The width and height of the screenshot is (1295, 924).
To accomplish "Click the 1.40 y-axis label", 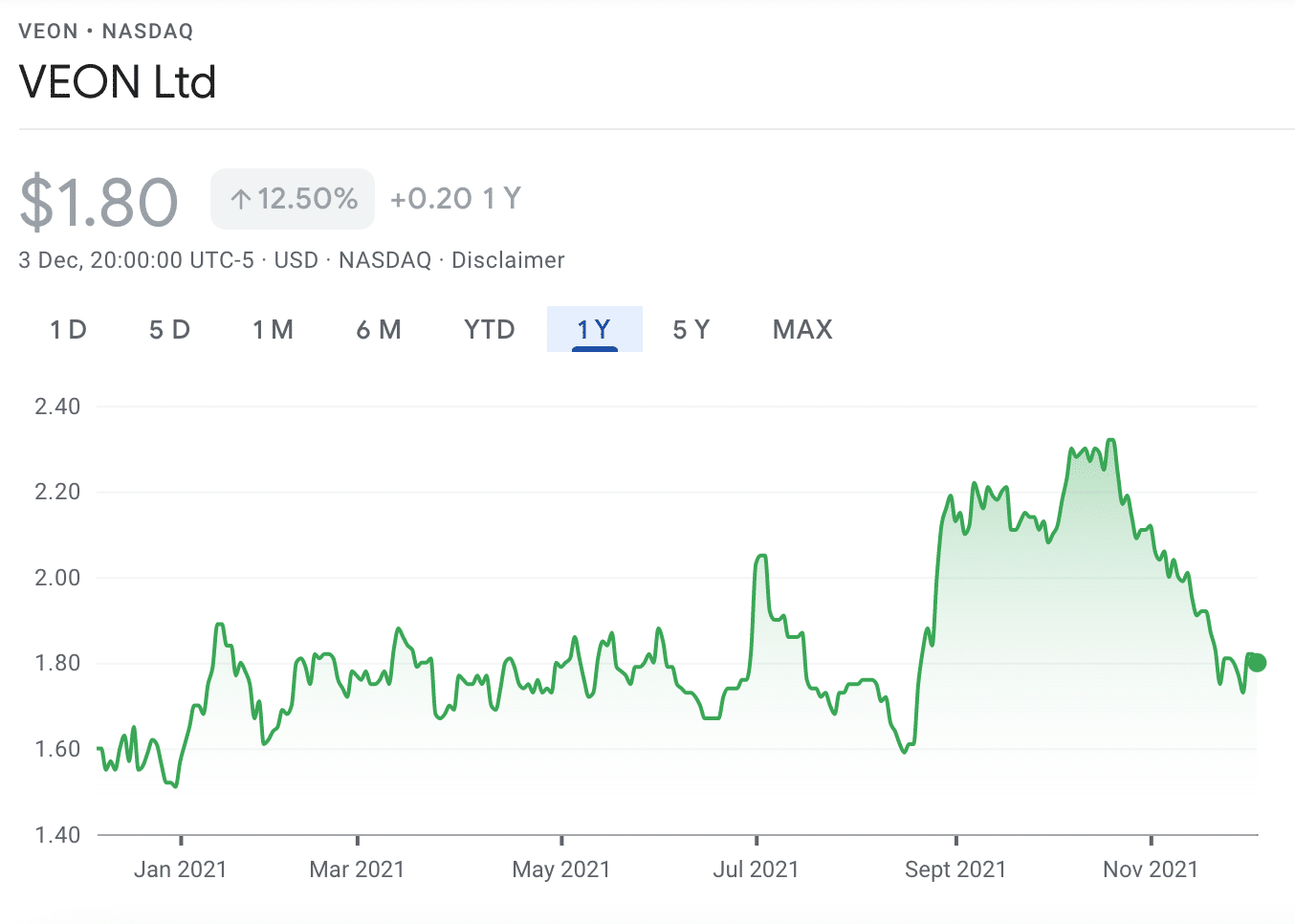I will click(x=57, y=835).
